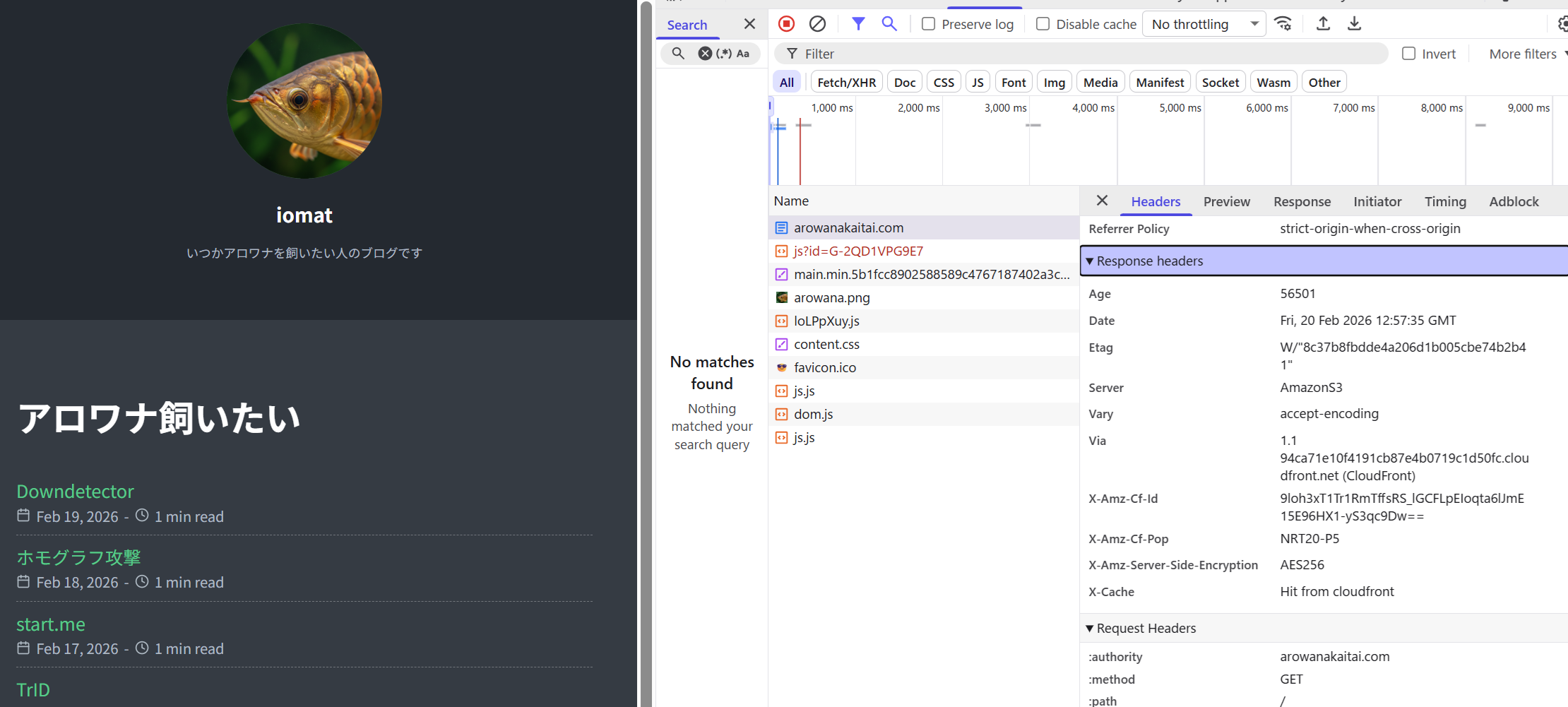Toggle the network filter funnel icon
The width and height of the screenshot is (1568, 707).
[x=858, y=24]
